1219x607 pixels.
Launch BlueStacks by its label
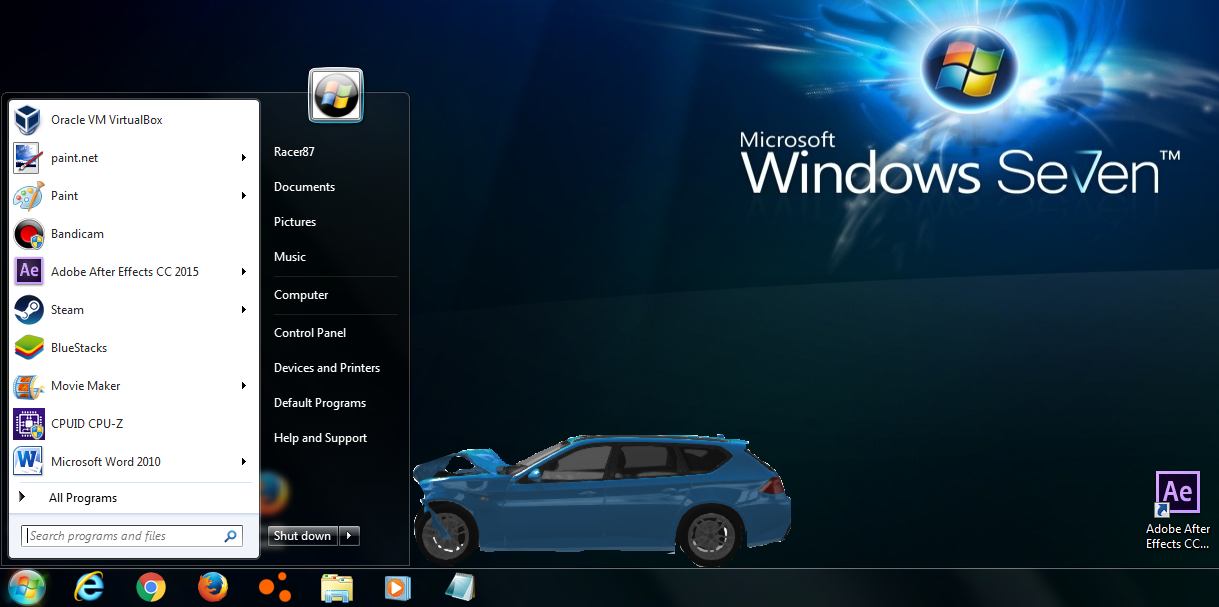click(79, 348)
